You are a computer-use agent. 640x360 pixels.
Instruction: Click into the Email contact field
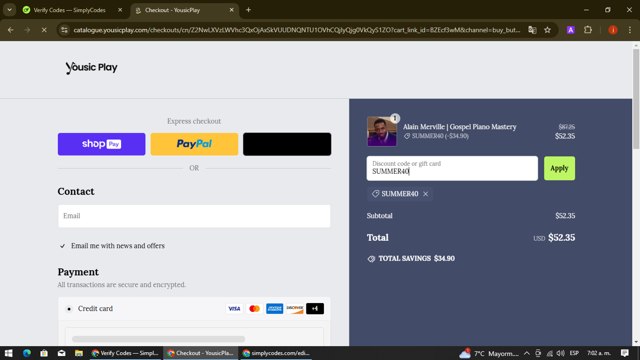[x=194, y=216]
